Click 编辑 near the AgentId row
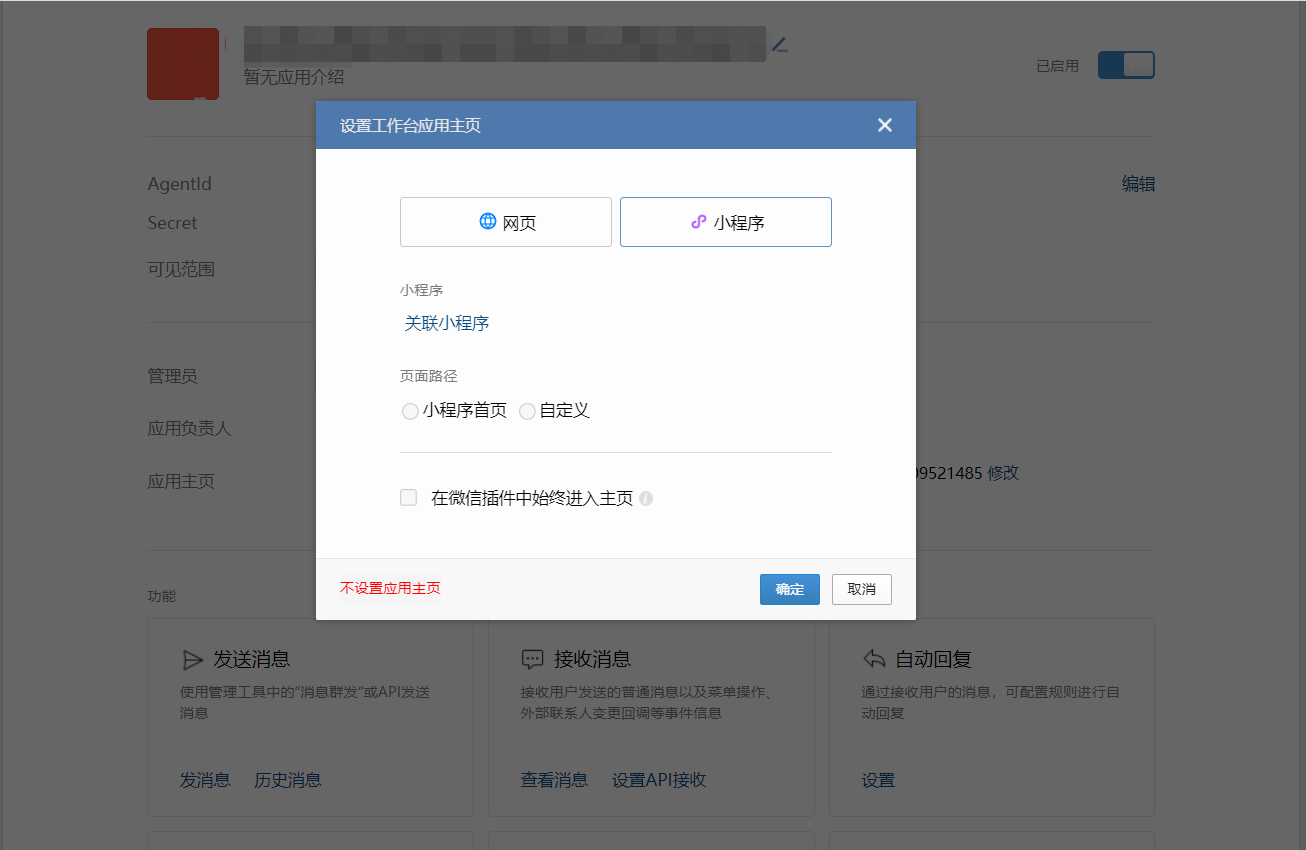 (x=1138, y=183)
